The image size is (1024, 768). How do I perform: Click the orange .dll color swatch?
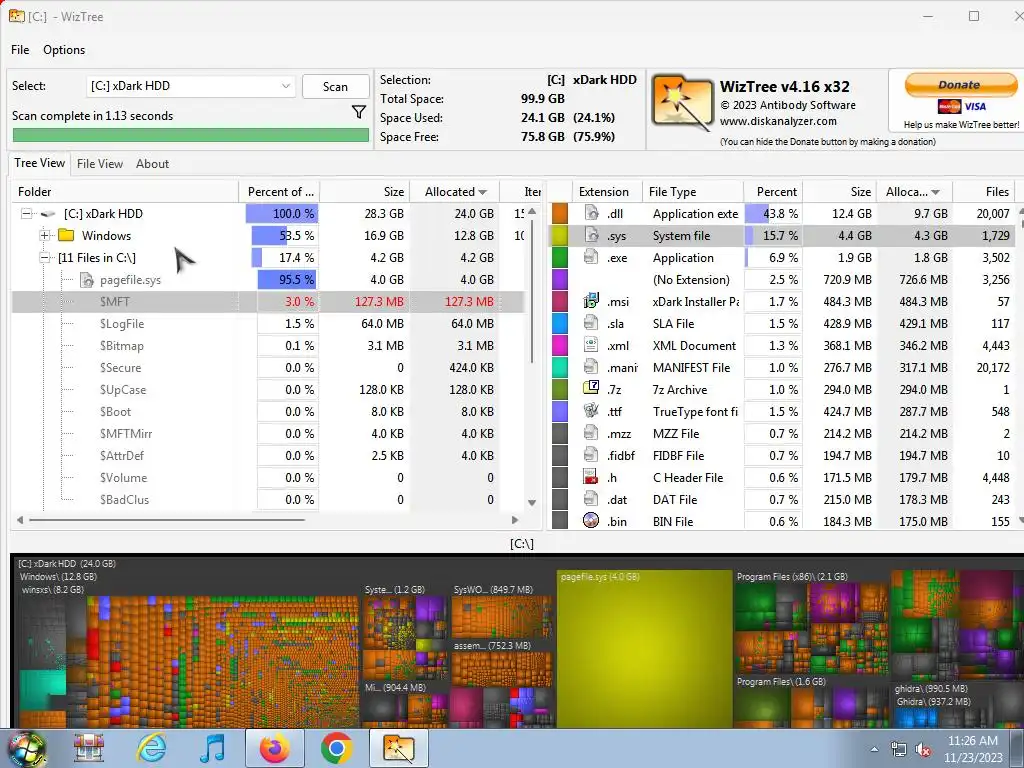click(560, 214)
